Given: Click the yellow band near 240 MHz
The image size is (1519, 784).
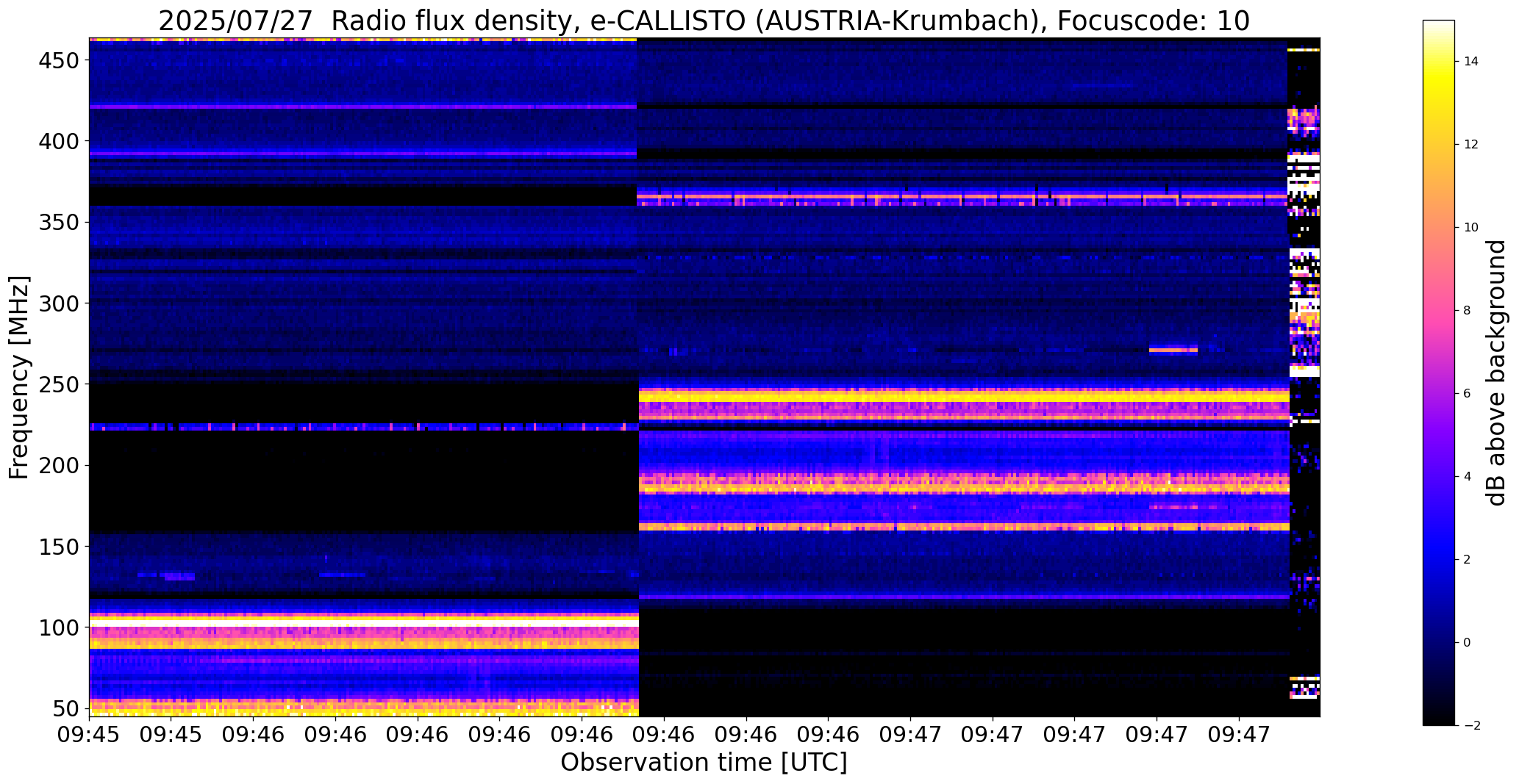Looking at the screenshot, I should tap(964, 397).
